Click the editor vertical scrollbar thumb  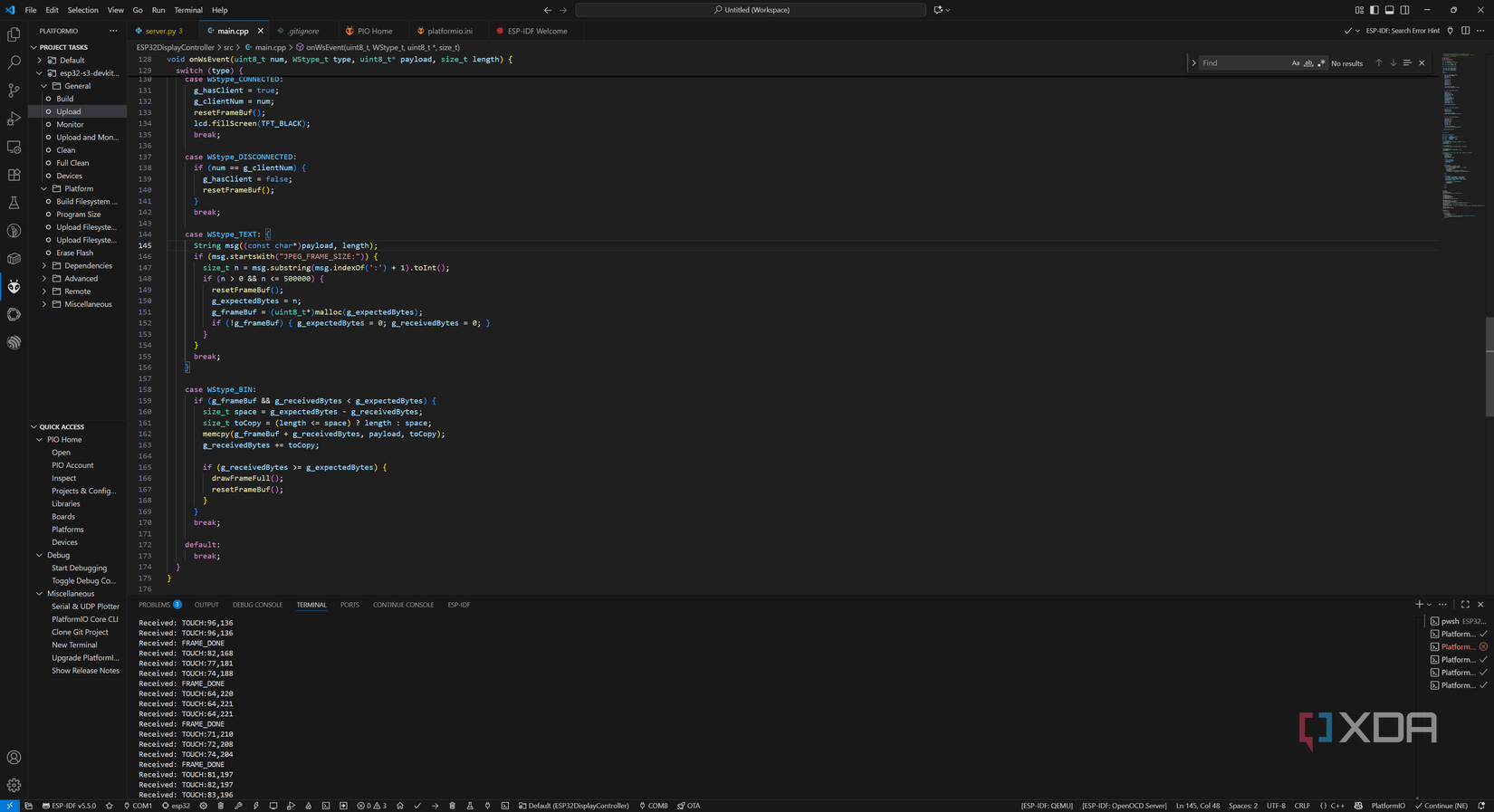point(1489,367)
